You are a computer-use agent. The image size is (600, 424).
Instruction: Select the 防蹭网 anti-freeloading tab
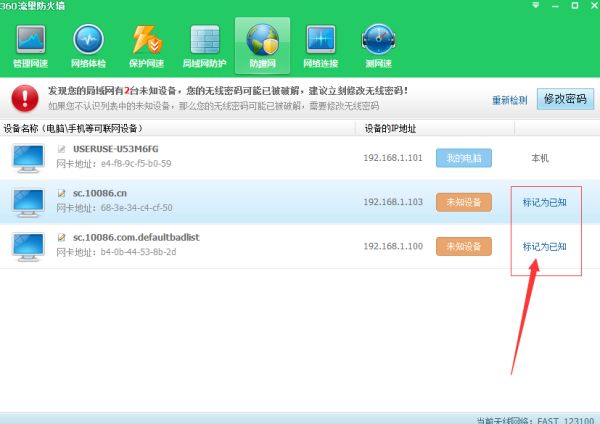262,46
